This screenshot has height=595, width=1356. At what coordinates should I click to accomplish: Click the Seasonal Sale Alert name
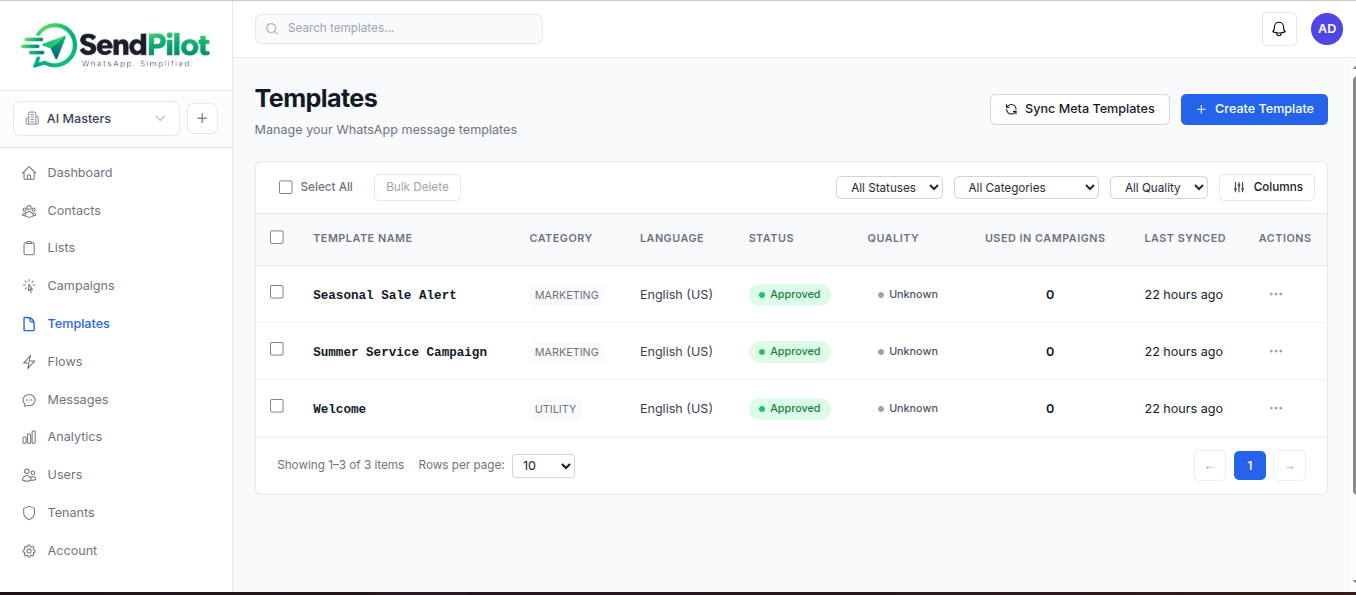[x=384, y=295]
